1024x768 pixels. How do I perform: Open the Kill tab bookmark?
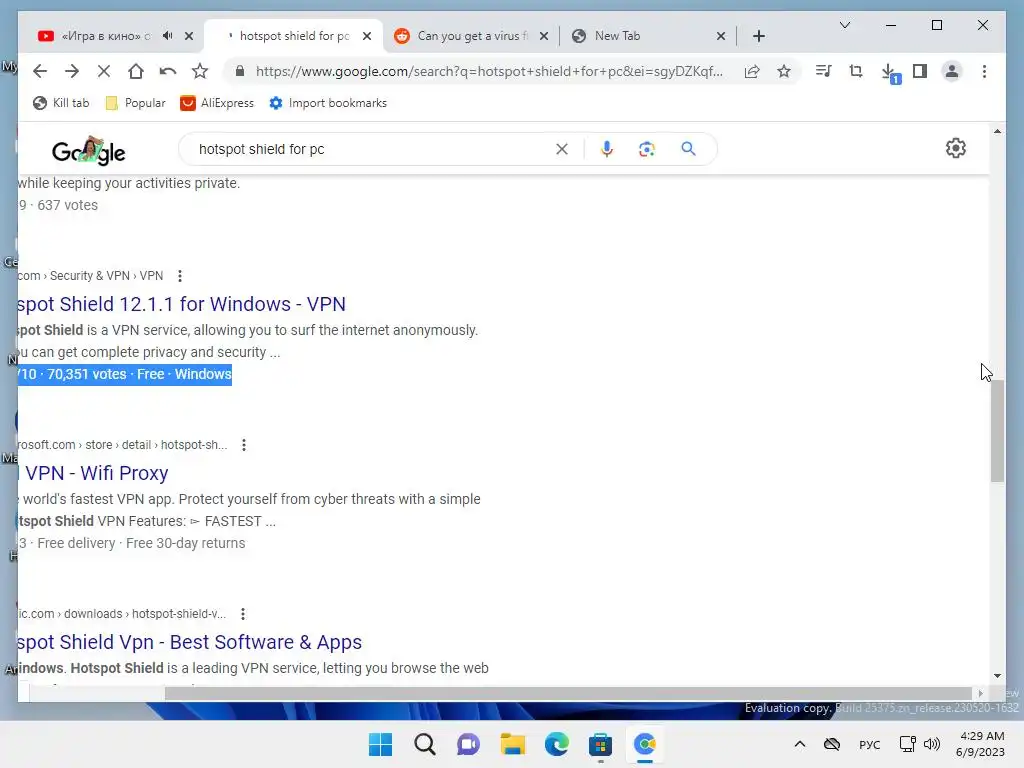61,103
